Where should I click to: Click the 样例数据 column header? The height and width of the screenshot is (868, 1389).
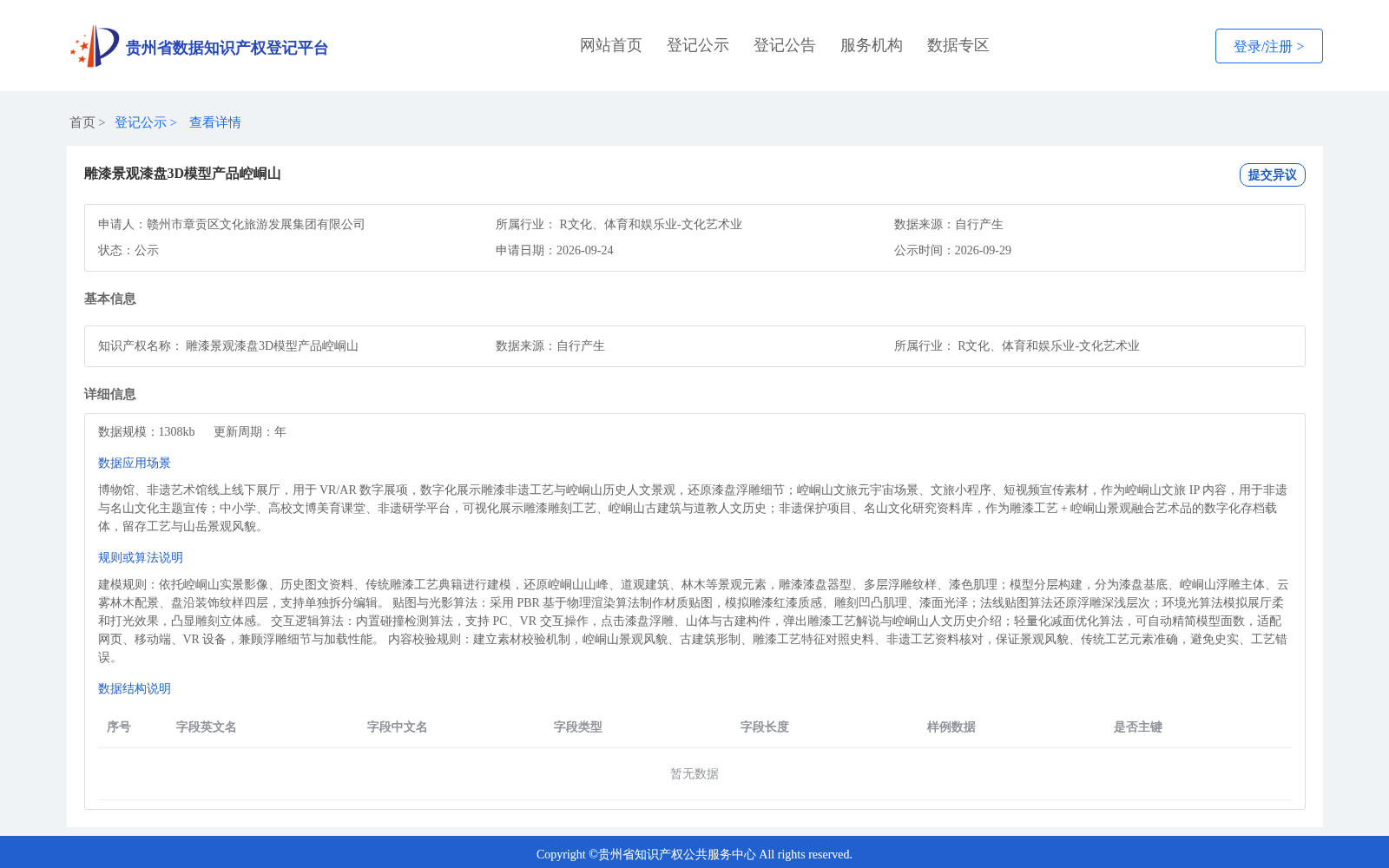(951, 727)
